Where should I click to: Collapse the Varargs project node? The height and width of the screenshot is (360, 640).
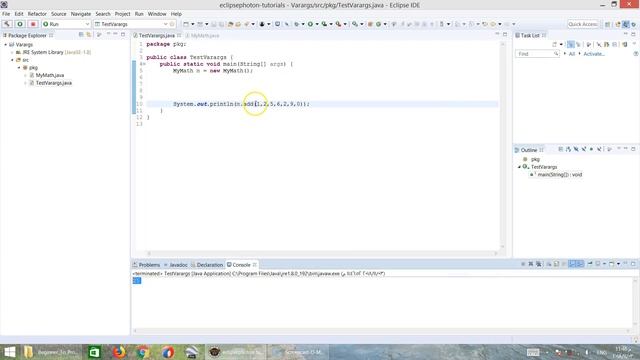pyautogui.click(x=5, y=44)
